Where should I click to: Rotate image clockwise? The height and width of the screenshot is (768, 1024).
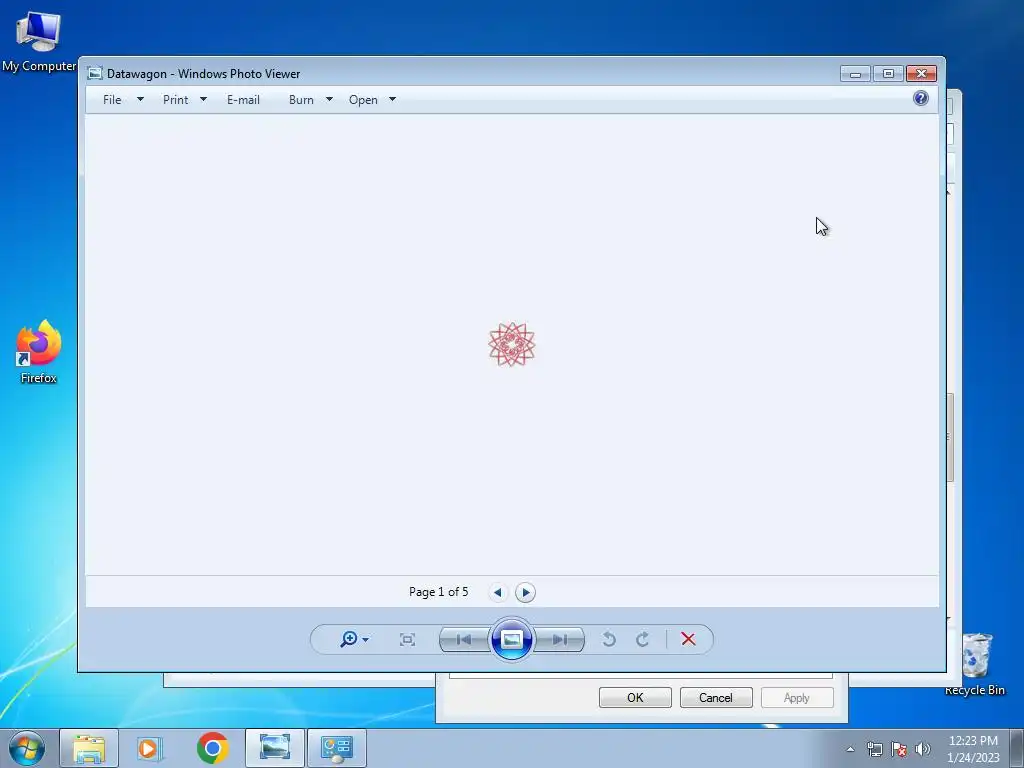[643, 639]
